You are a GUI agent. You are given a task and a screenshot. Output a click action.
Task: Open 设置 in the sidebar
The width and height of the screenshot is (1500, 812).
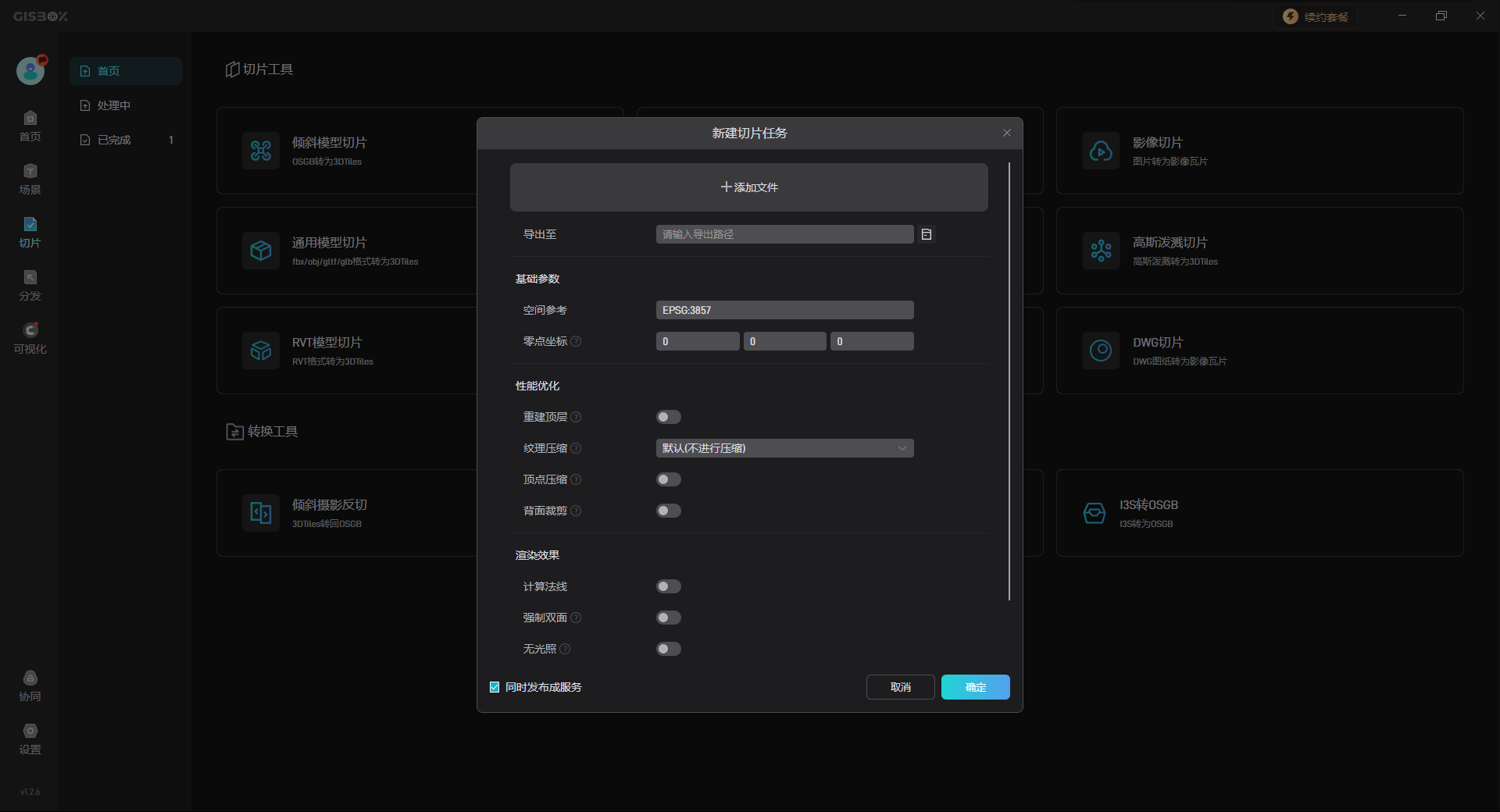click(30, 739)
